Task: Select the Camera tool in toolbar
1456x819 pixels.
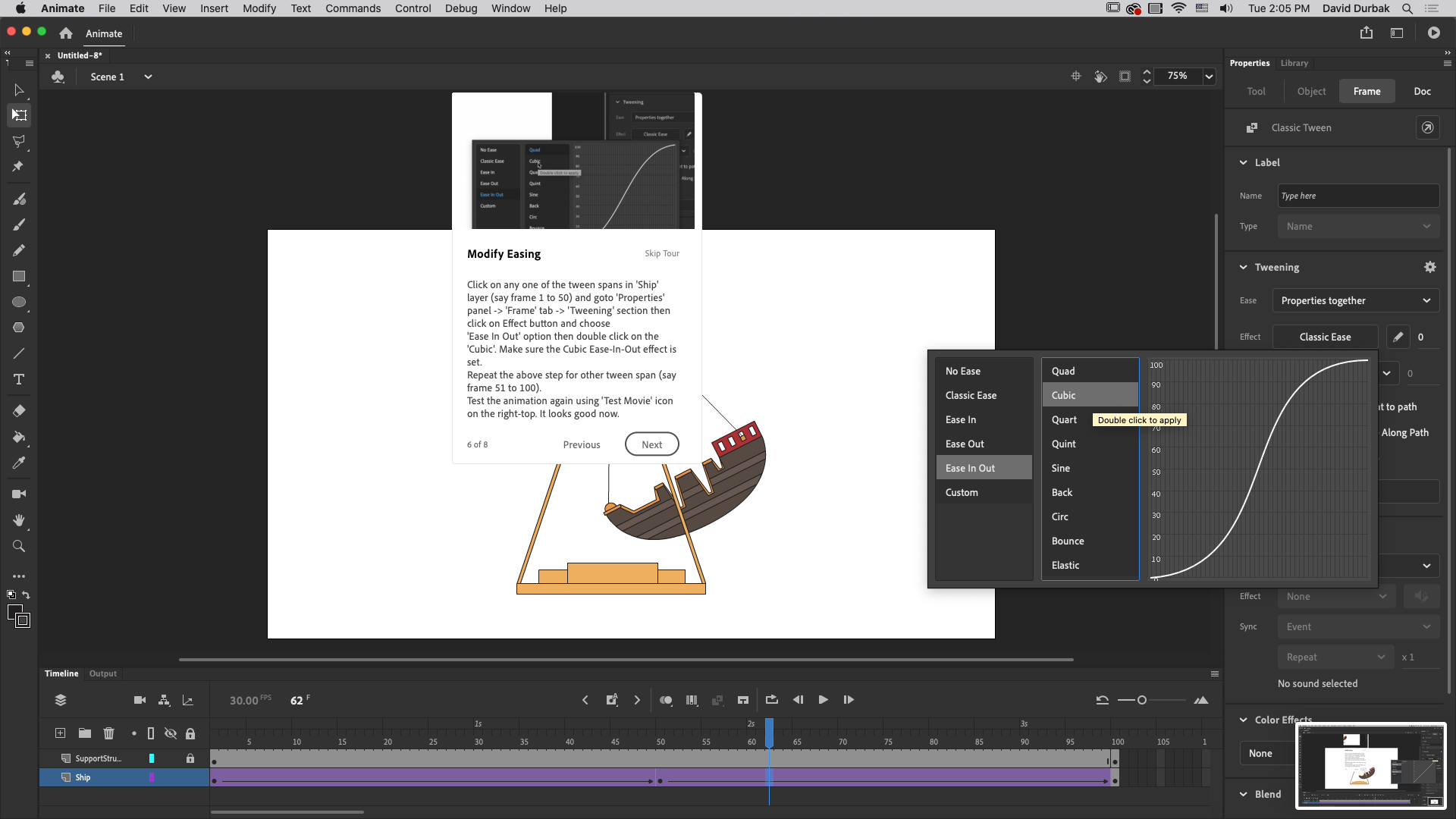Action: tap(19, 494)
